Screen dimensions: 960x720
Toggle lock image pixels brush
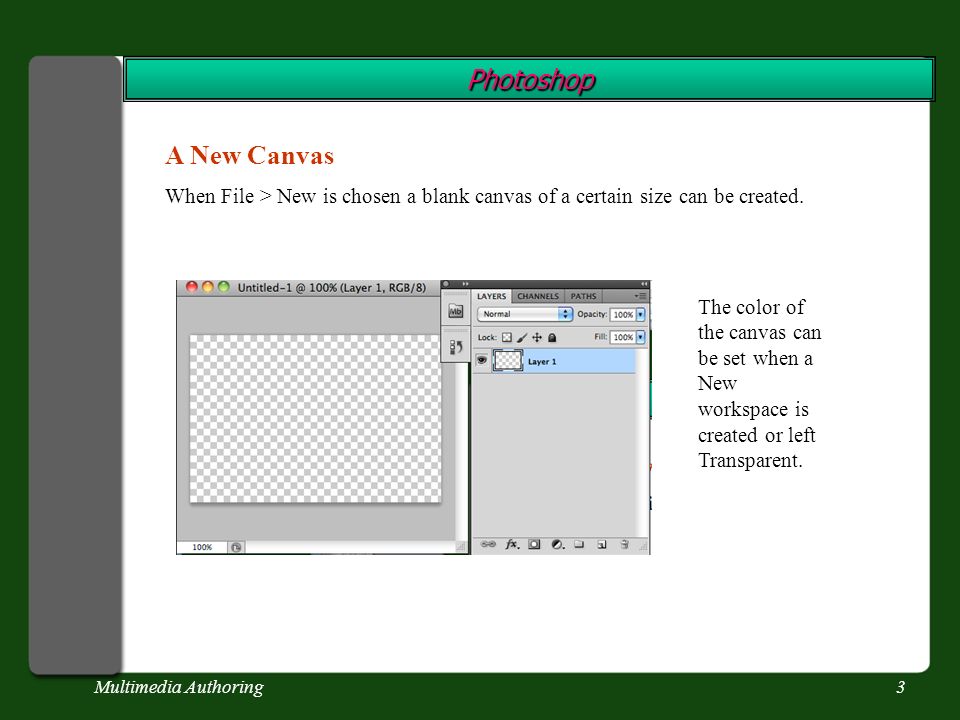[522, 337]
